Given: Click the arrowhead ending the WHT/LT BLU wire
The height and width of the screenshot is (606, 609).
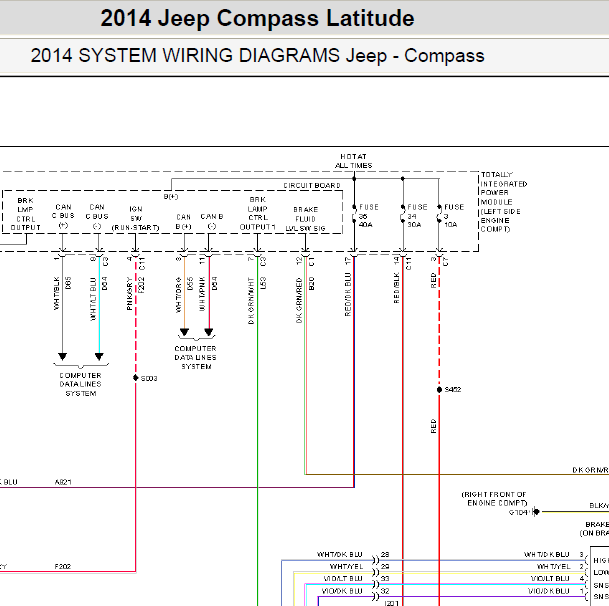Looking at the screenshot, I should point(99,356).
